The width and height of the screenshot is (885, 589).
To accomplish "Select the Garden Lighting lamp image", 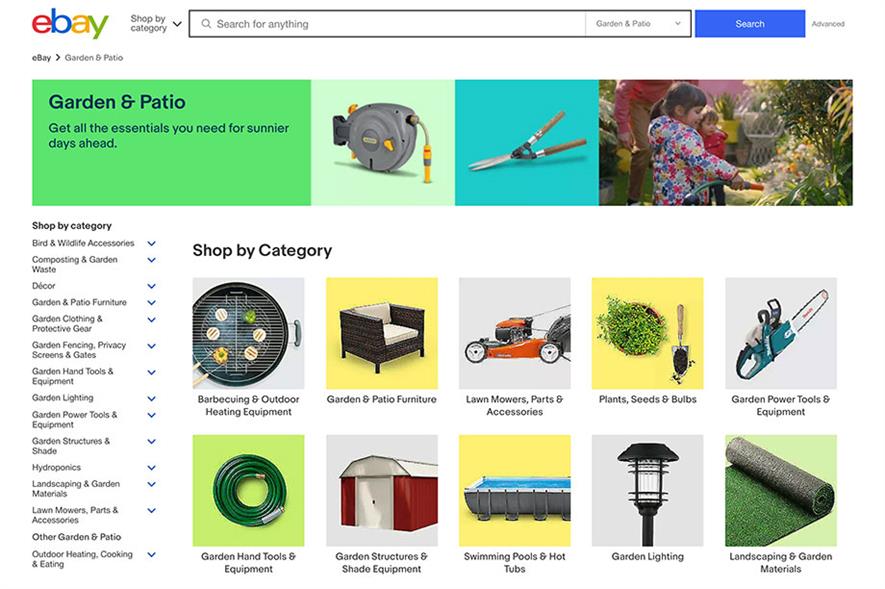I will [x=647, y=490].
